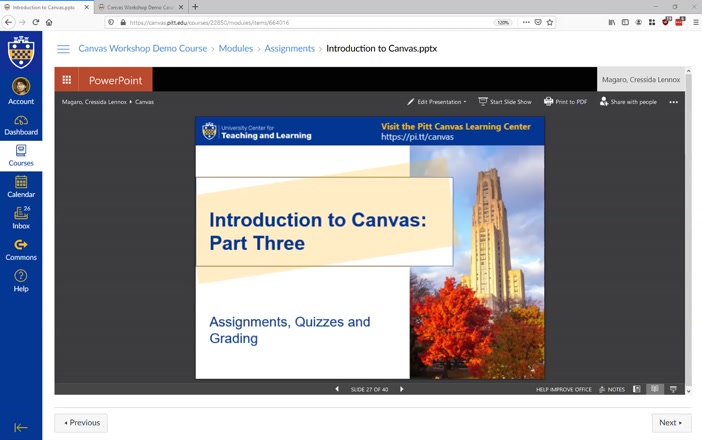This screenshot has width=702, height=440.
Task: Click the Pitt shield logo
Action: point(21,52)
